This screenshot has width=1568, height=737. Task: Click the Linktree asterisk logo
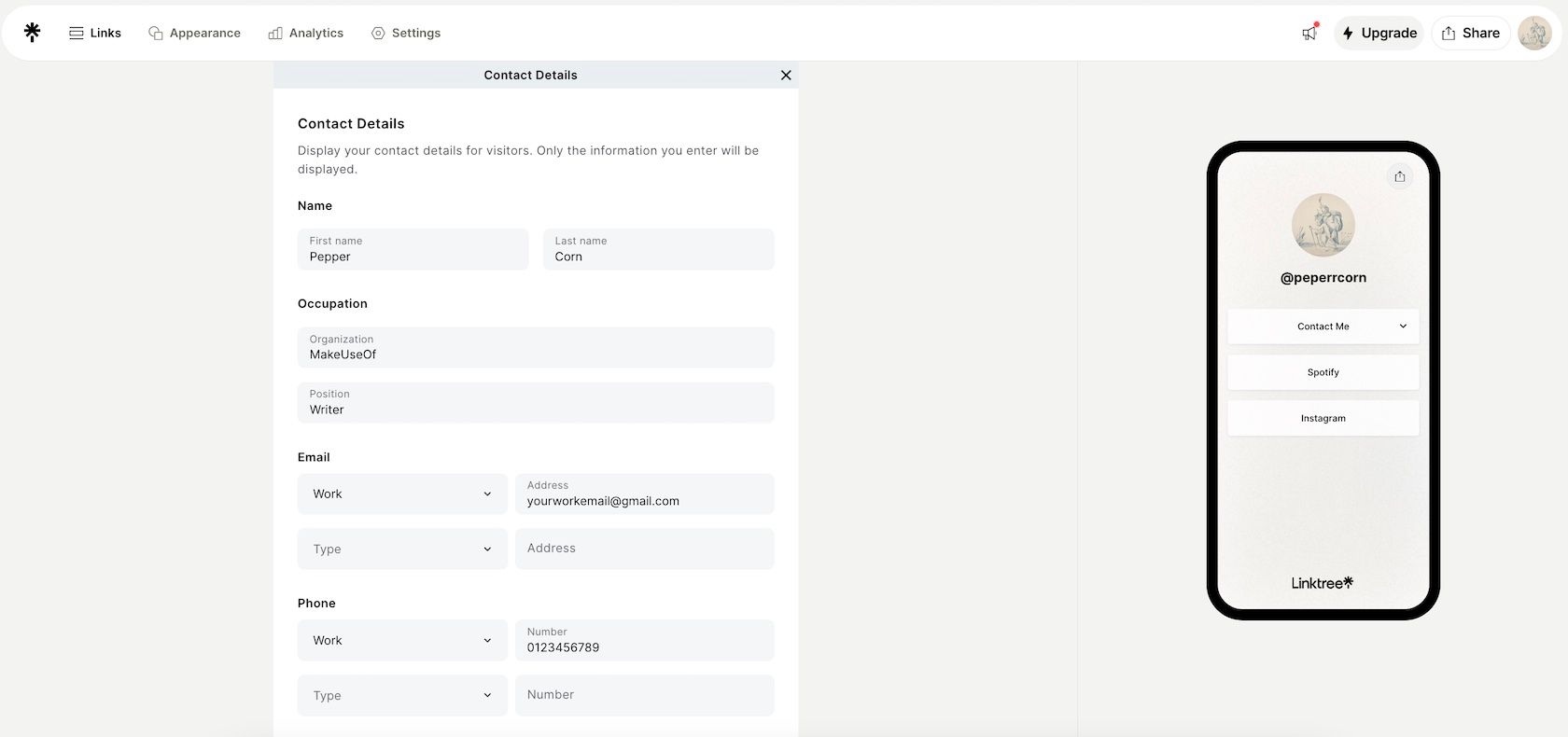tap(32, 33)
